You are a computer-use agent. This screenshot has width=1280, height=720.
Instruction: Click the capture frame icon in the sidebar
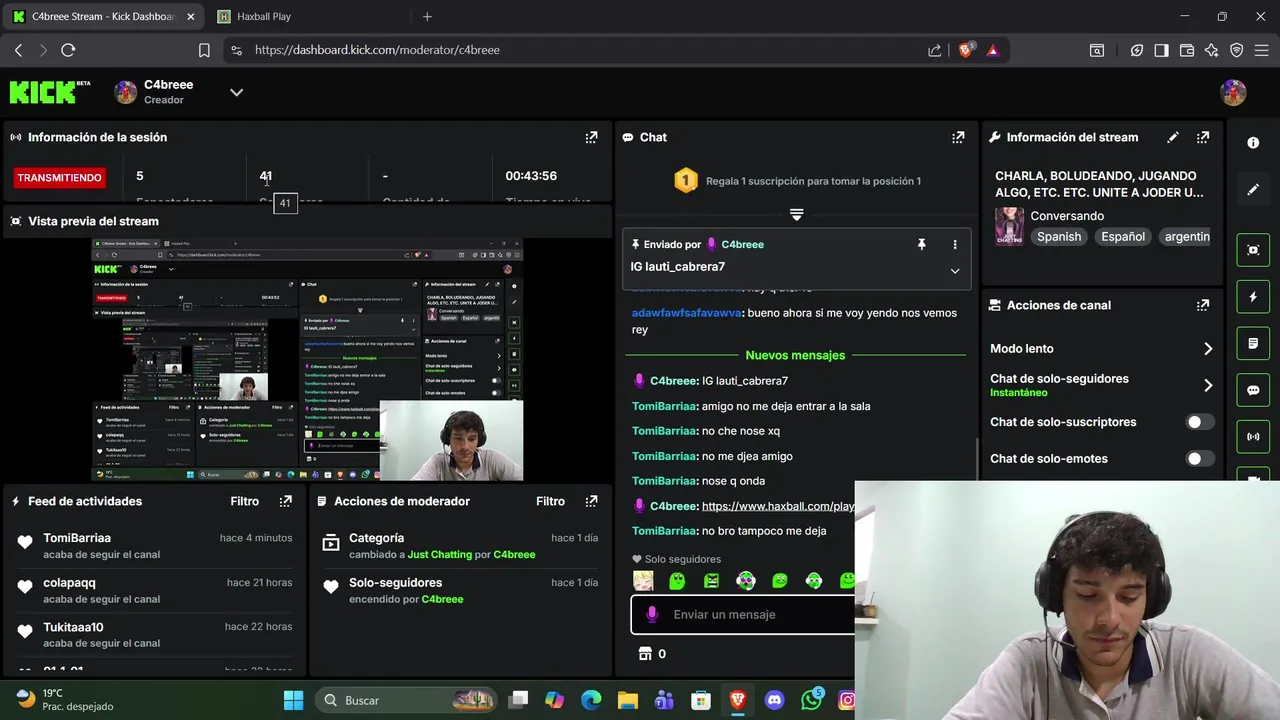pos(1253,250)
